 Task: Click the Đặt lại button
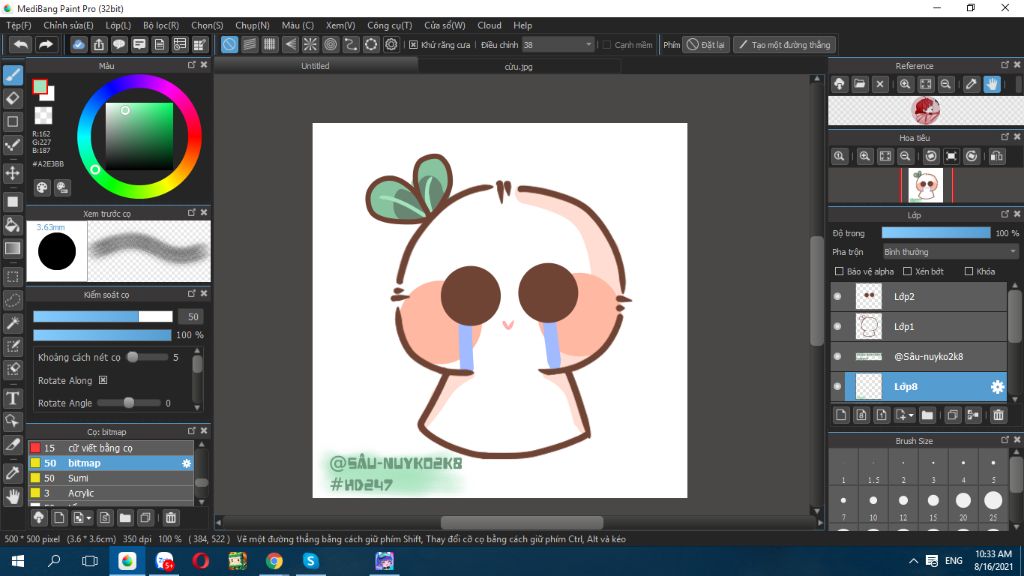tap(706, 45)
